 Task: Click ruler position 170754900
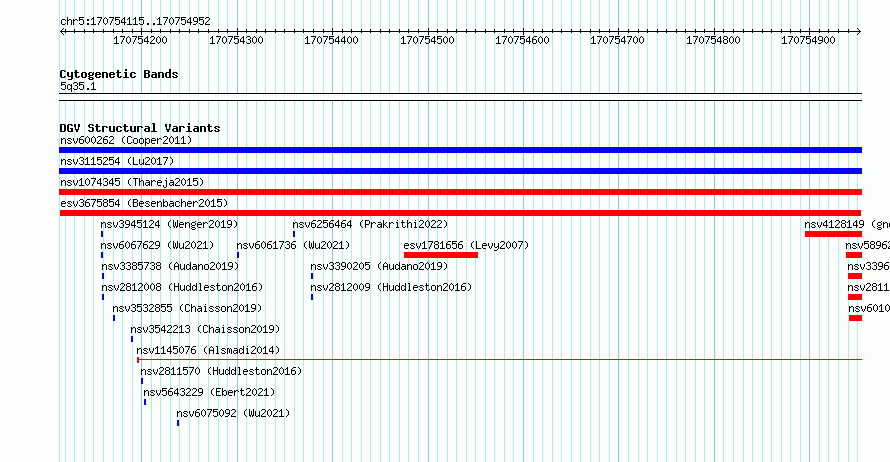[808, 40]
